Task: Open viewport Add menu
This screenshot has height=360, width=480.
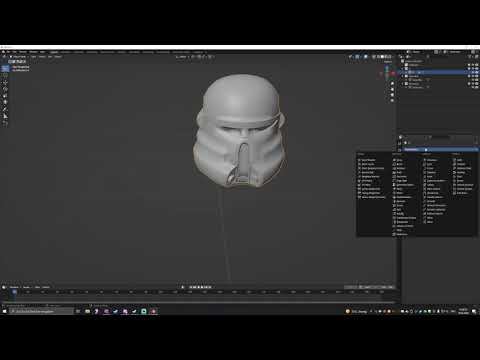Action: 50,57
